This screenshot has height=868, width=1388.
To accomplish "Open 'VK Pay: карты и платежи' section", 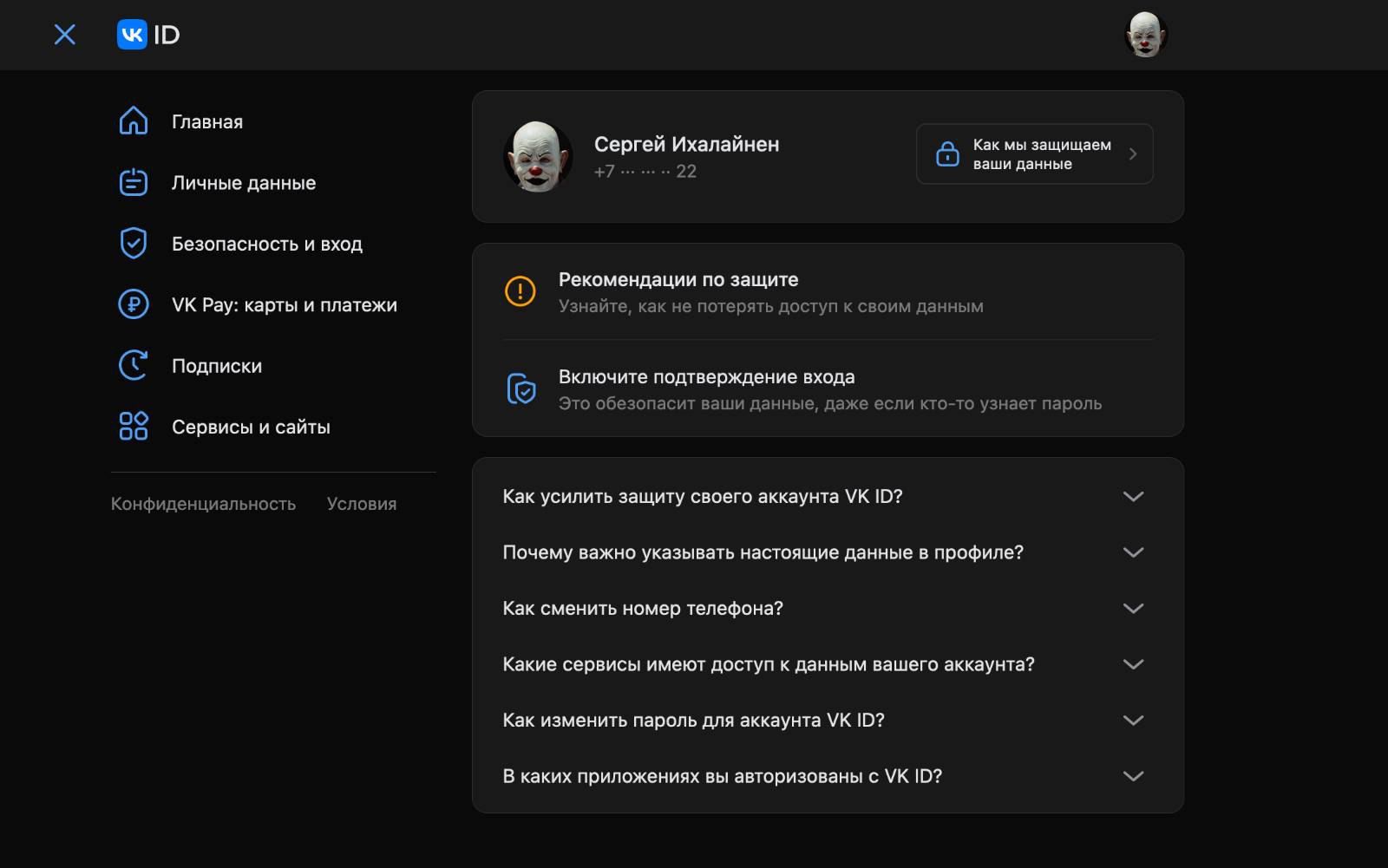I will 284,305.
